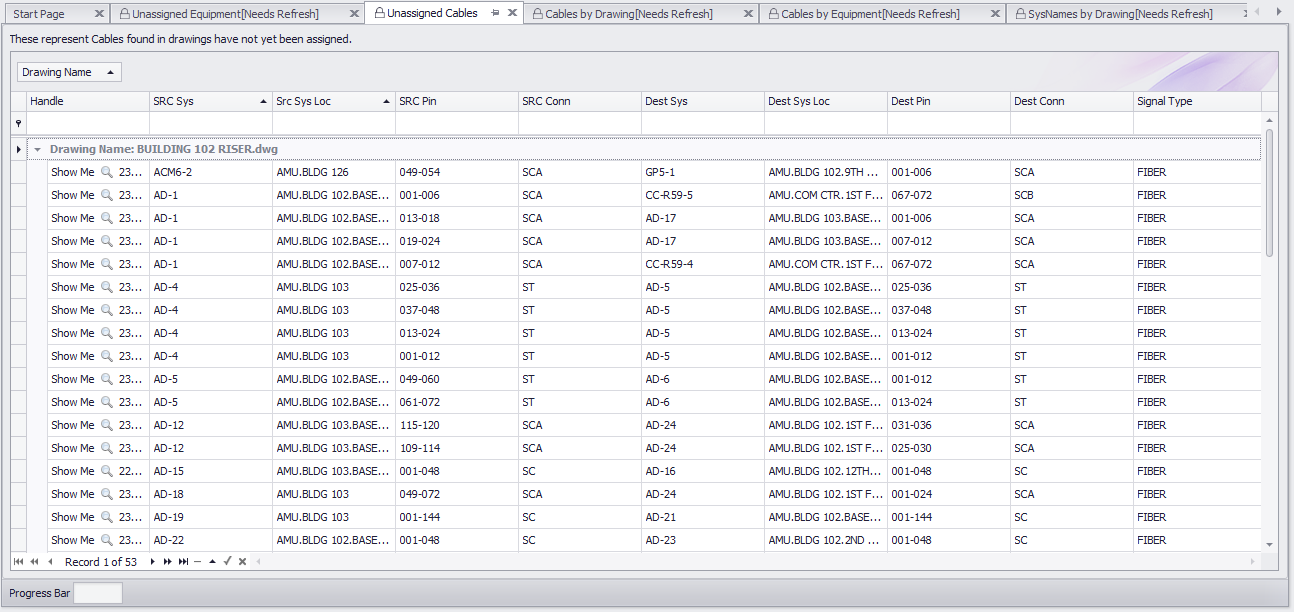Close the Cables by Equipment tab

coord(994,14)
